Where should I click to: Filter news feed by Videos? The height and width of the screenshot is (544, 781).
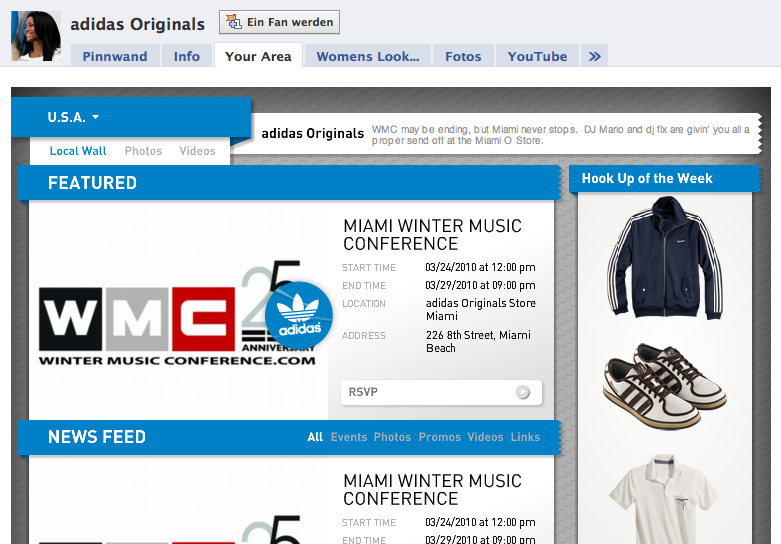pos(485,437)
